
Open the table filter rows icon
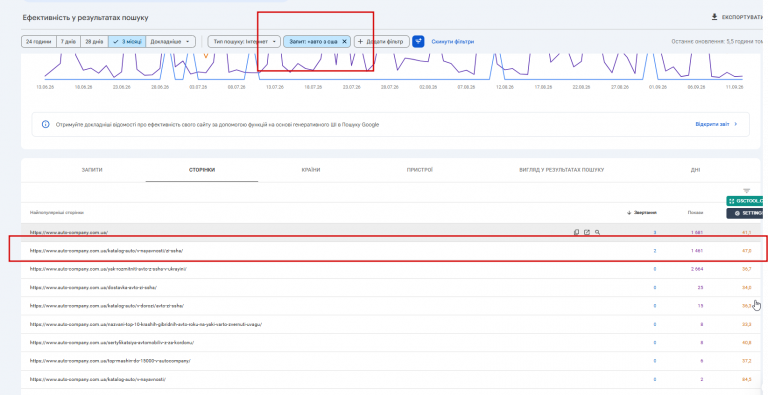coord(746,191)
